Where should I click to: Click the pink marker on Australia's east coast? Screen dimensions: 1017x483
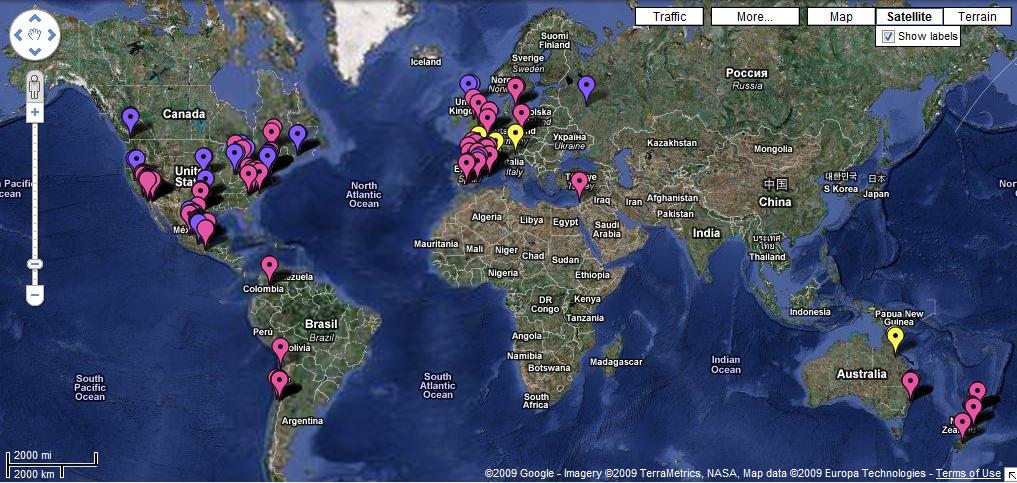[911, 384]
